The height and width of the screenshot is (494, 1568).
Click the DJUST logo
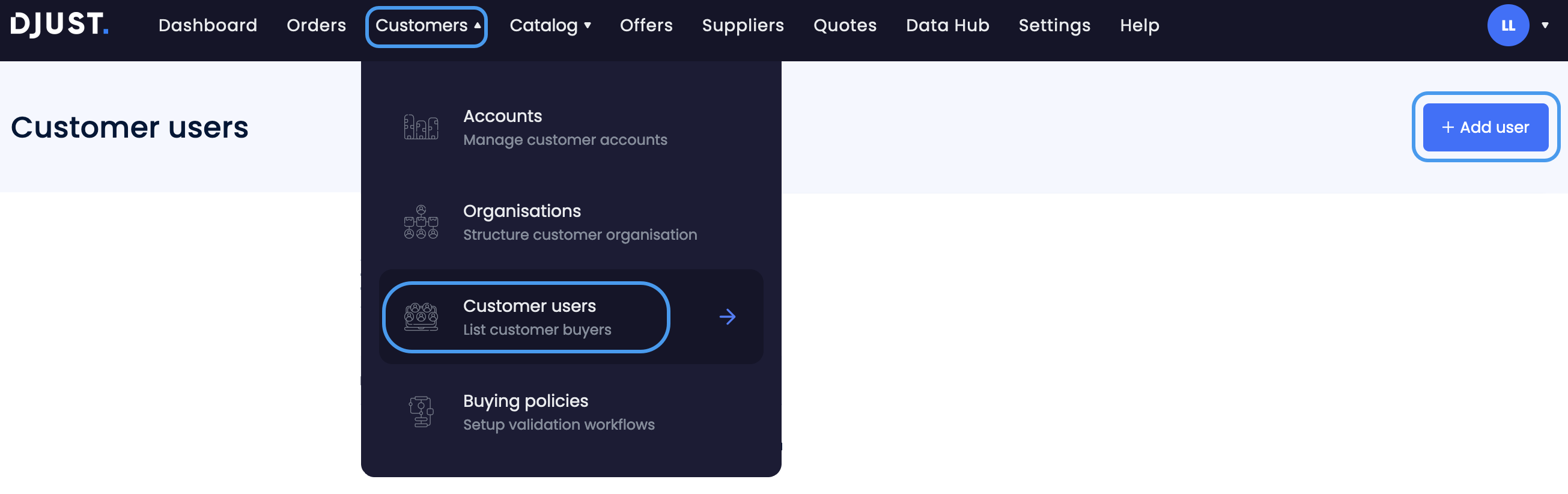pyautogui.click(x=59, y=26)
